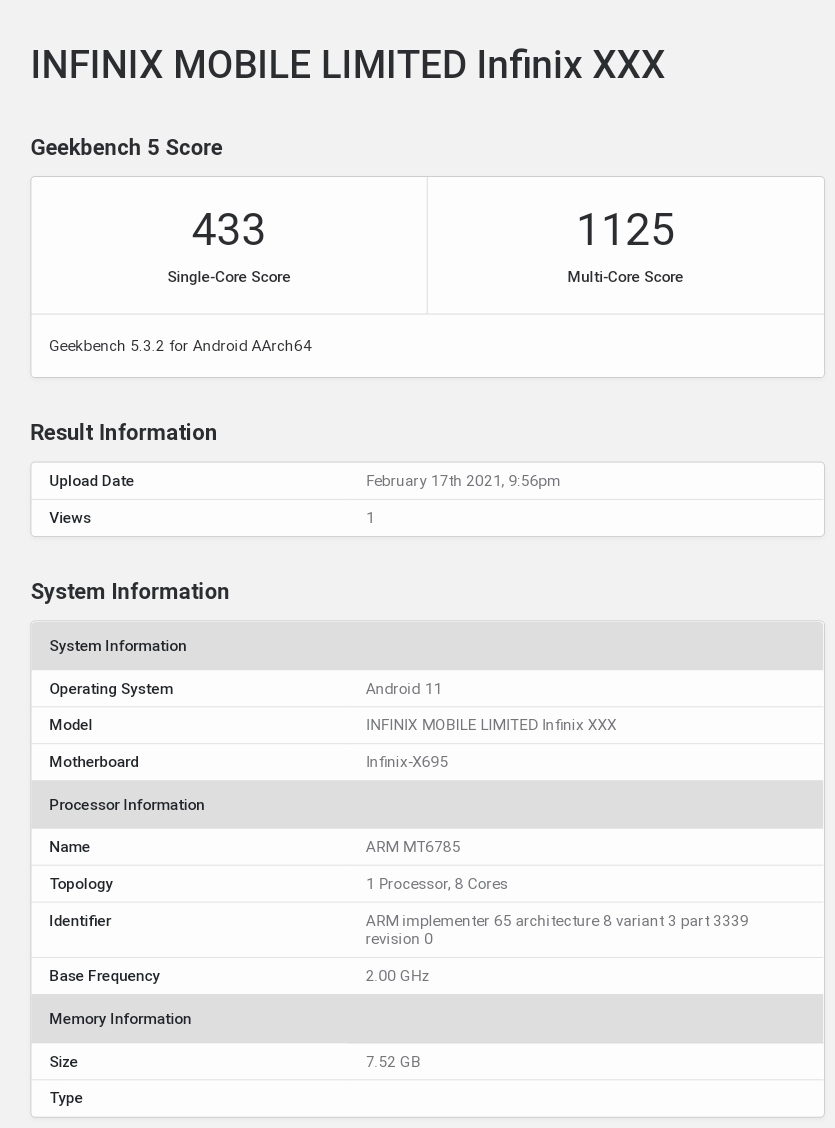Screen dimensions: 835x1128
Task: Select the Infinix-X695 motherboard value
Action: click(406, 762)
